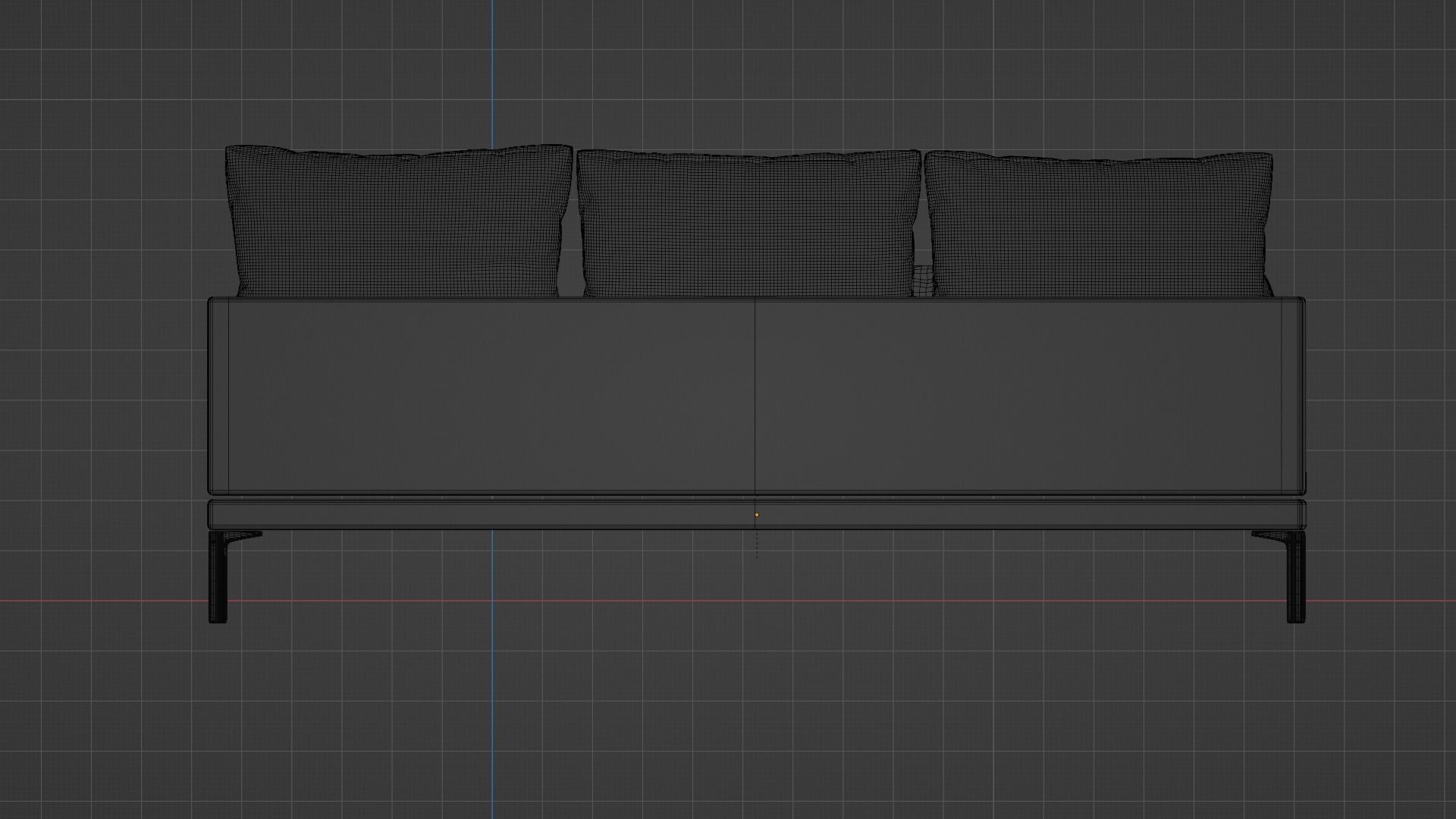Select the left back cushion mesh

[398, 221]
